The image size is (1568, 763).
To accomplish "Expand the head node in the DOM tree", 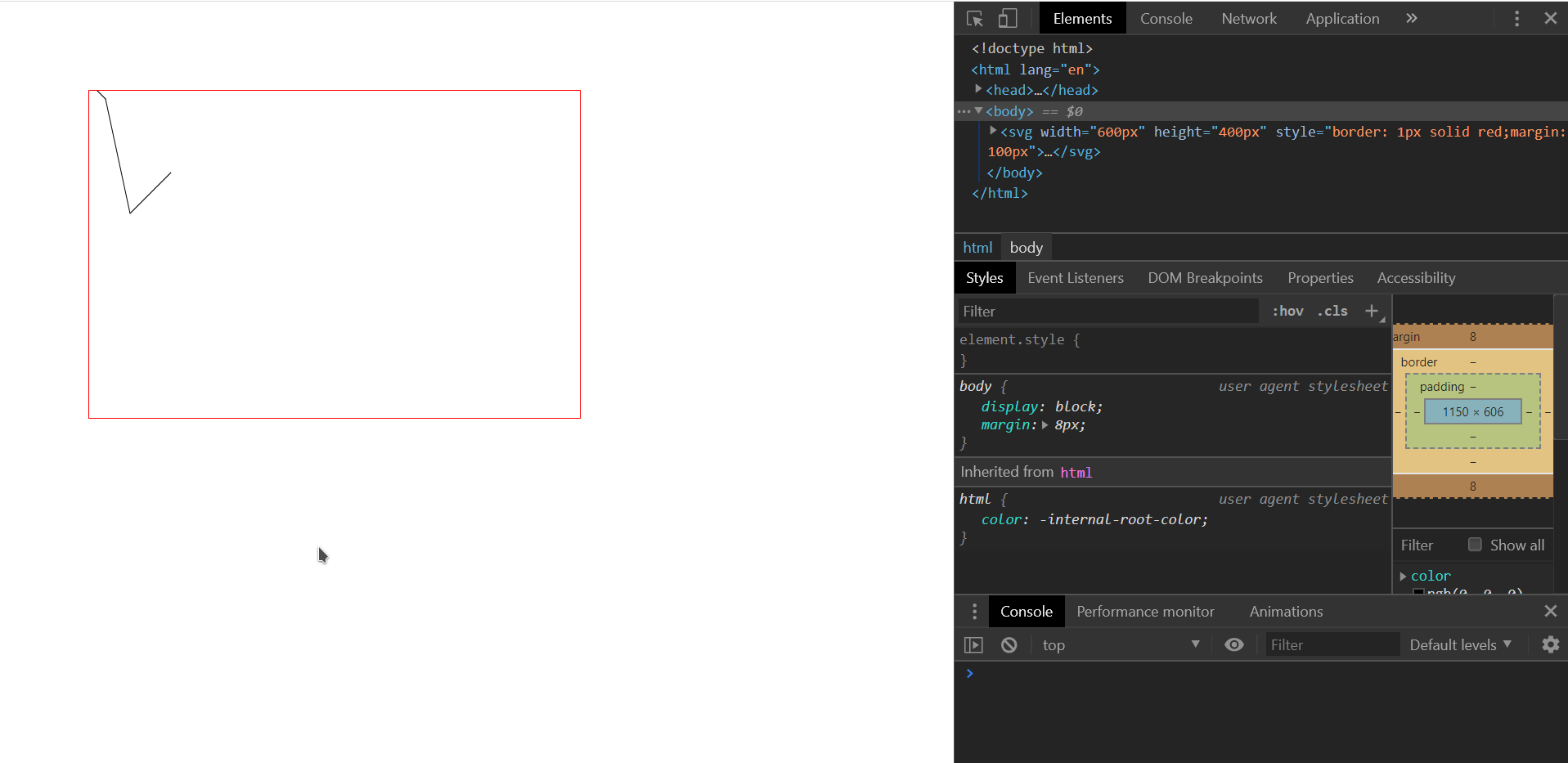I will click(978, 90).
